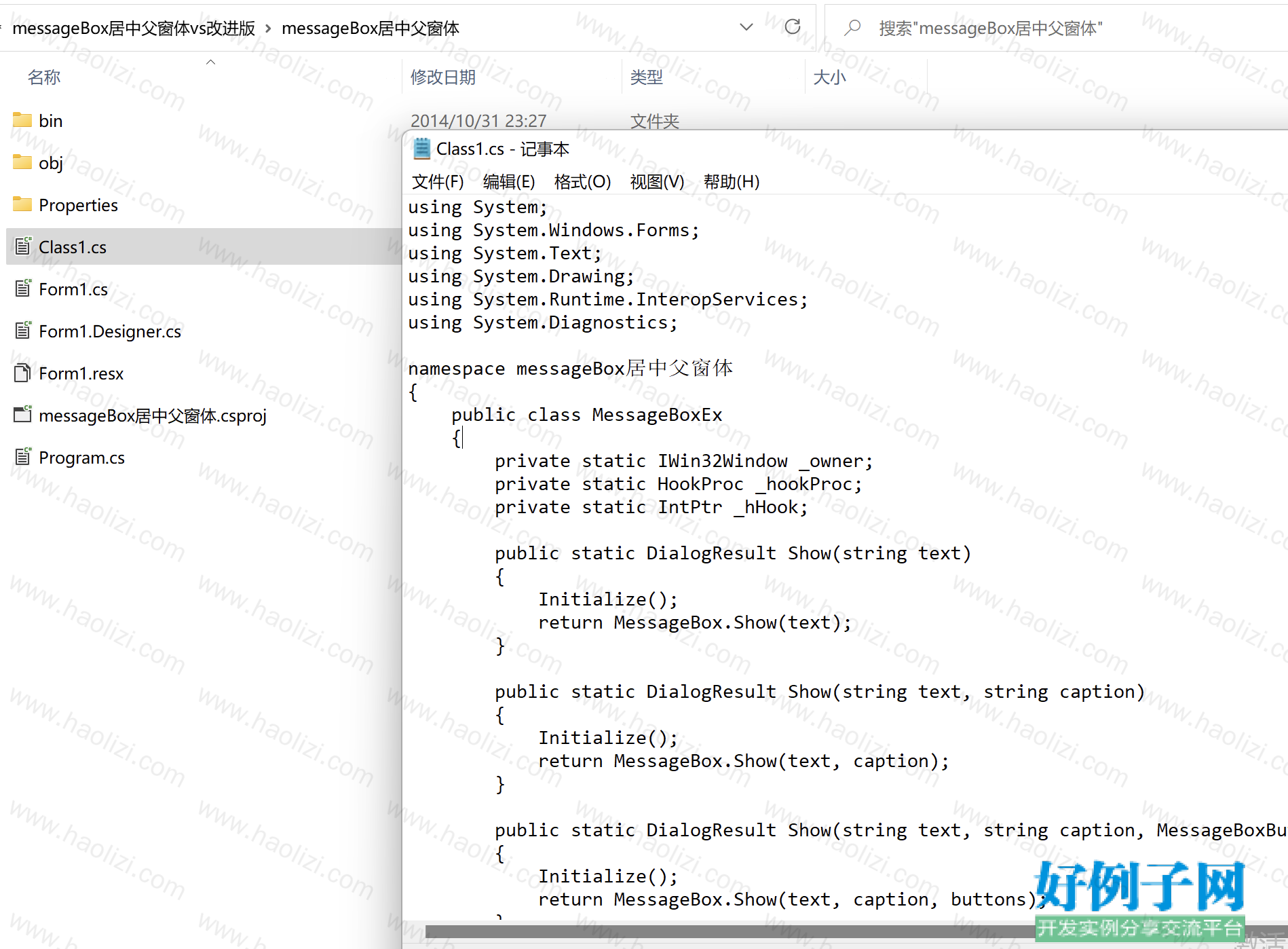1288x949 pixels.
Task: Select the Class1.cs file name
Action: (73, 247)
